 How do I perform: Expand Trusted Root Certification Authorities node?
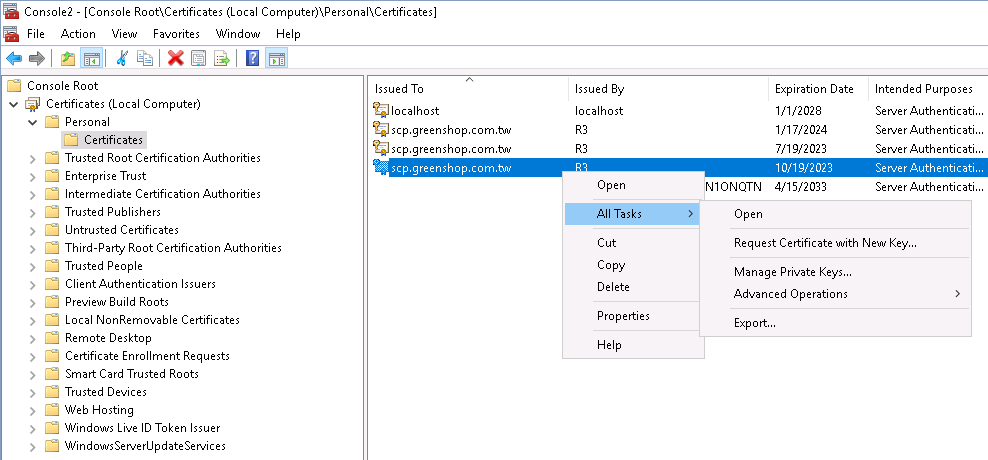tap(33, 158)
